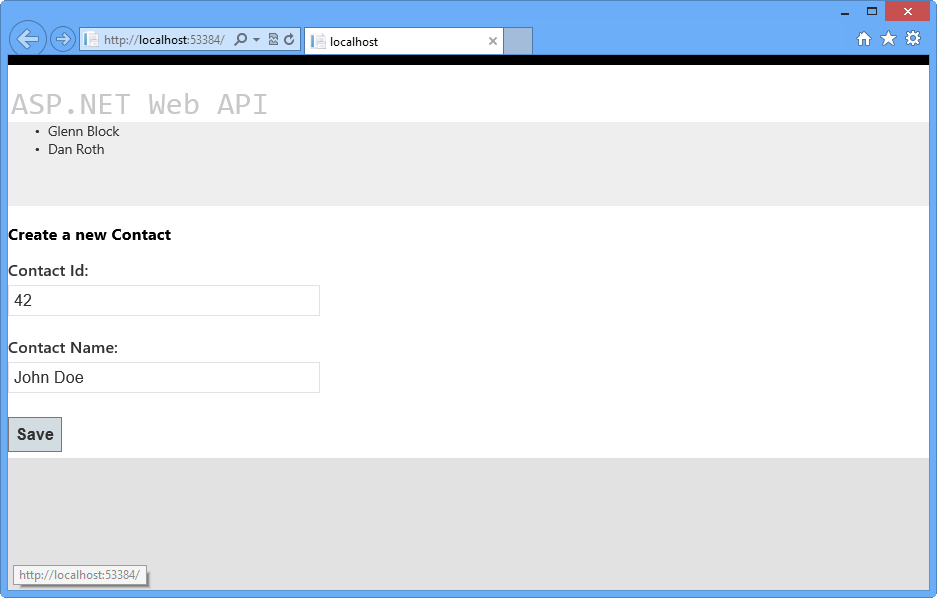Close the localhost tab

coord(492,42)
